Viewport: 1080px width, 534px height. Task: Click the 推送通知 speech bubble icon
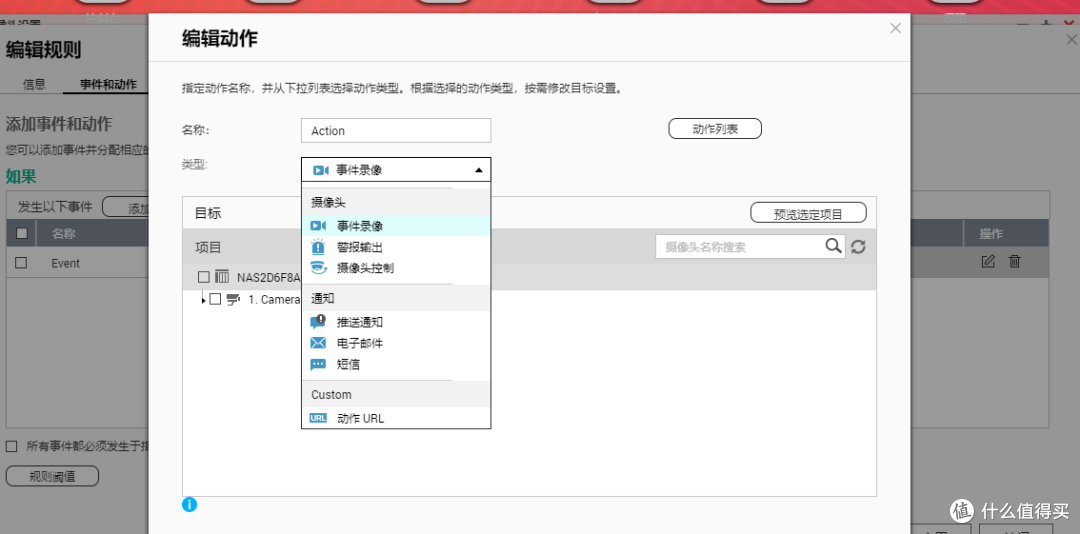[318, 322]
